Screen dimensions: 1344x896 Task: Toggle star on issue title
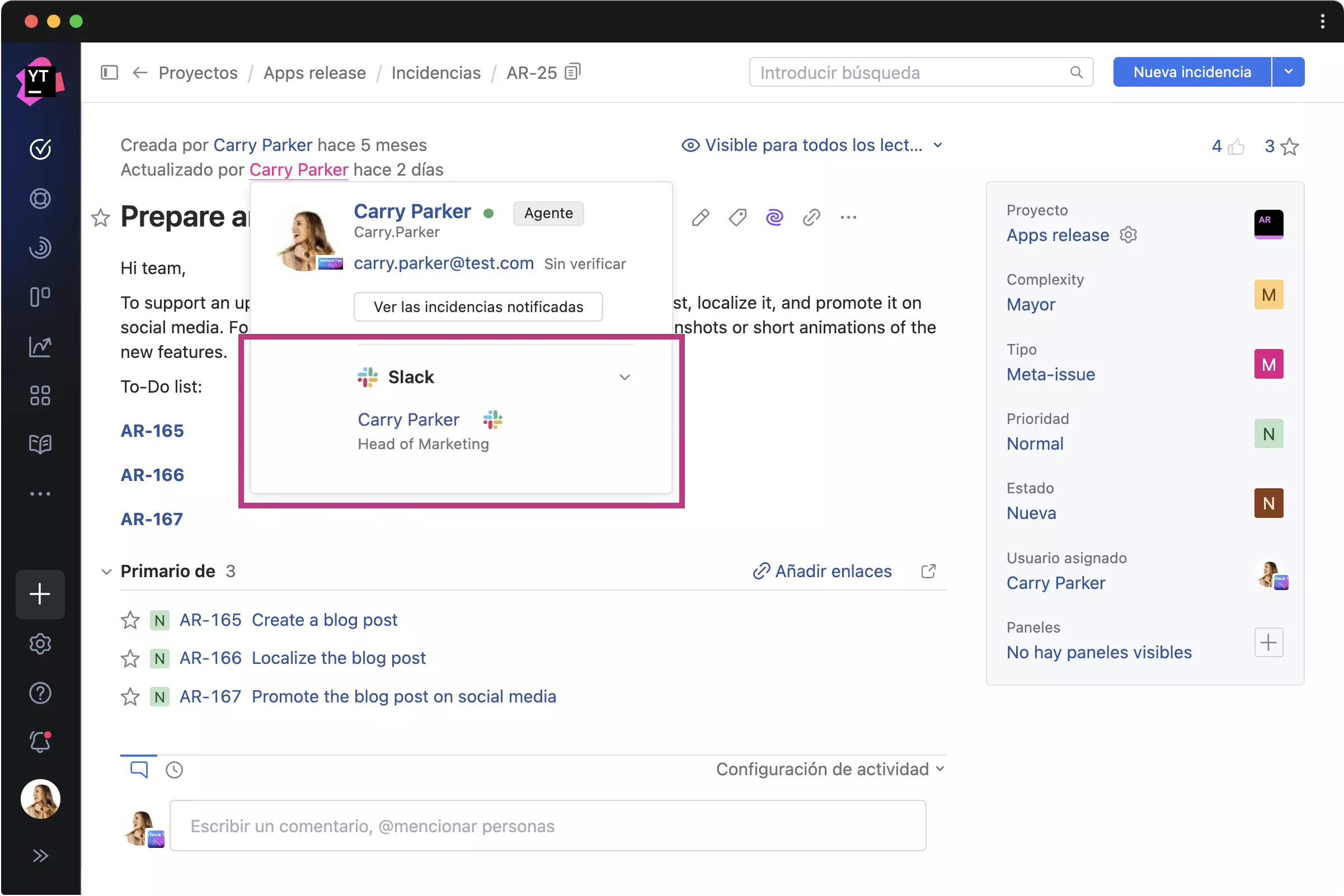pos(101,218)
